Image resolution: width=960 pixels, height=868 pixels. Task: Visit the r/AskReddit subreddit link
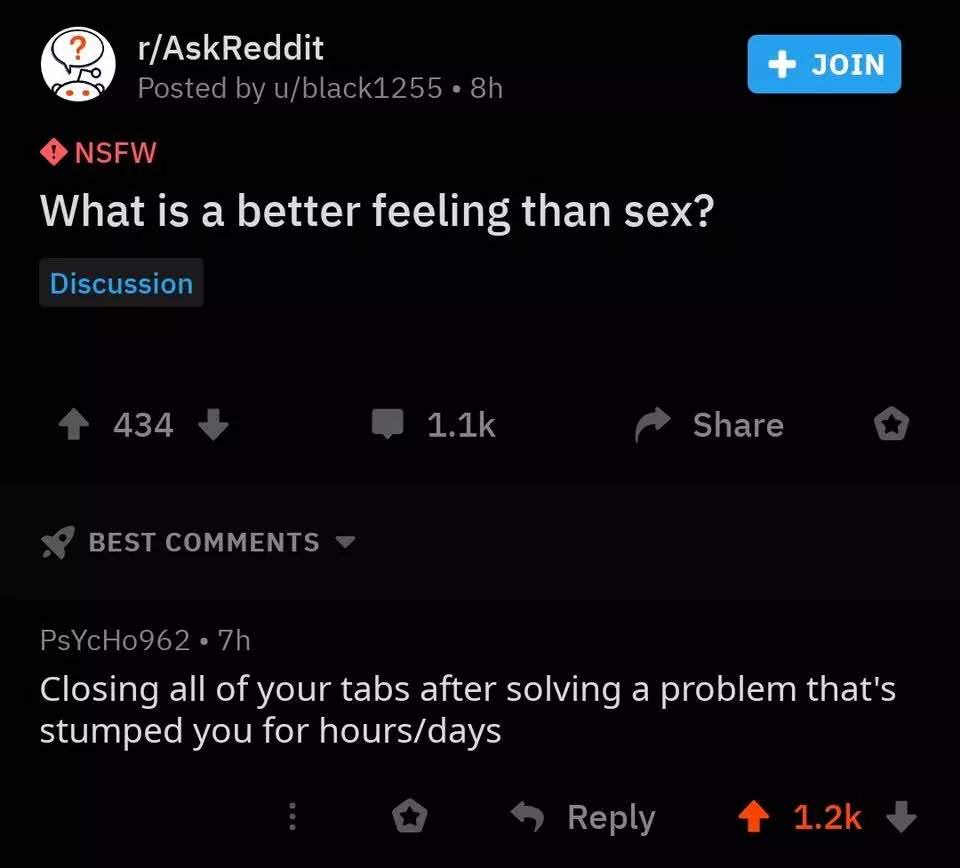pyautogui.click(x=230, y=47)
